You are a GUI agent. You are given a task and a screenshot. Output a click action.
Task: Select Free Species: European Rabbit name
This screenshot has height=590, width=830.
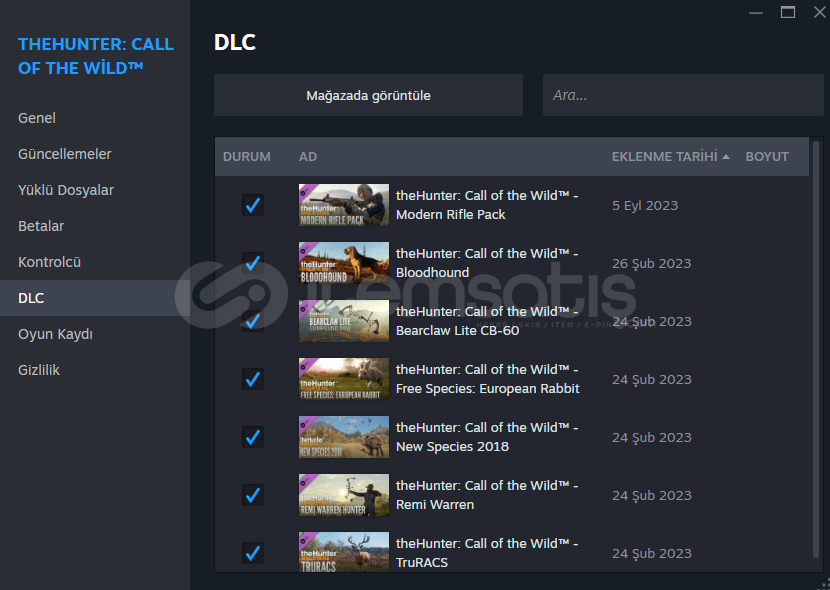point(488,379)
